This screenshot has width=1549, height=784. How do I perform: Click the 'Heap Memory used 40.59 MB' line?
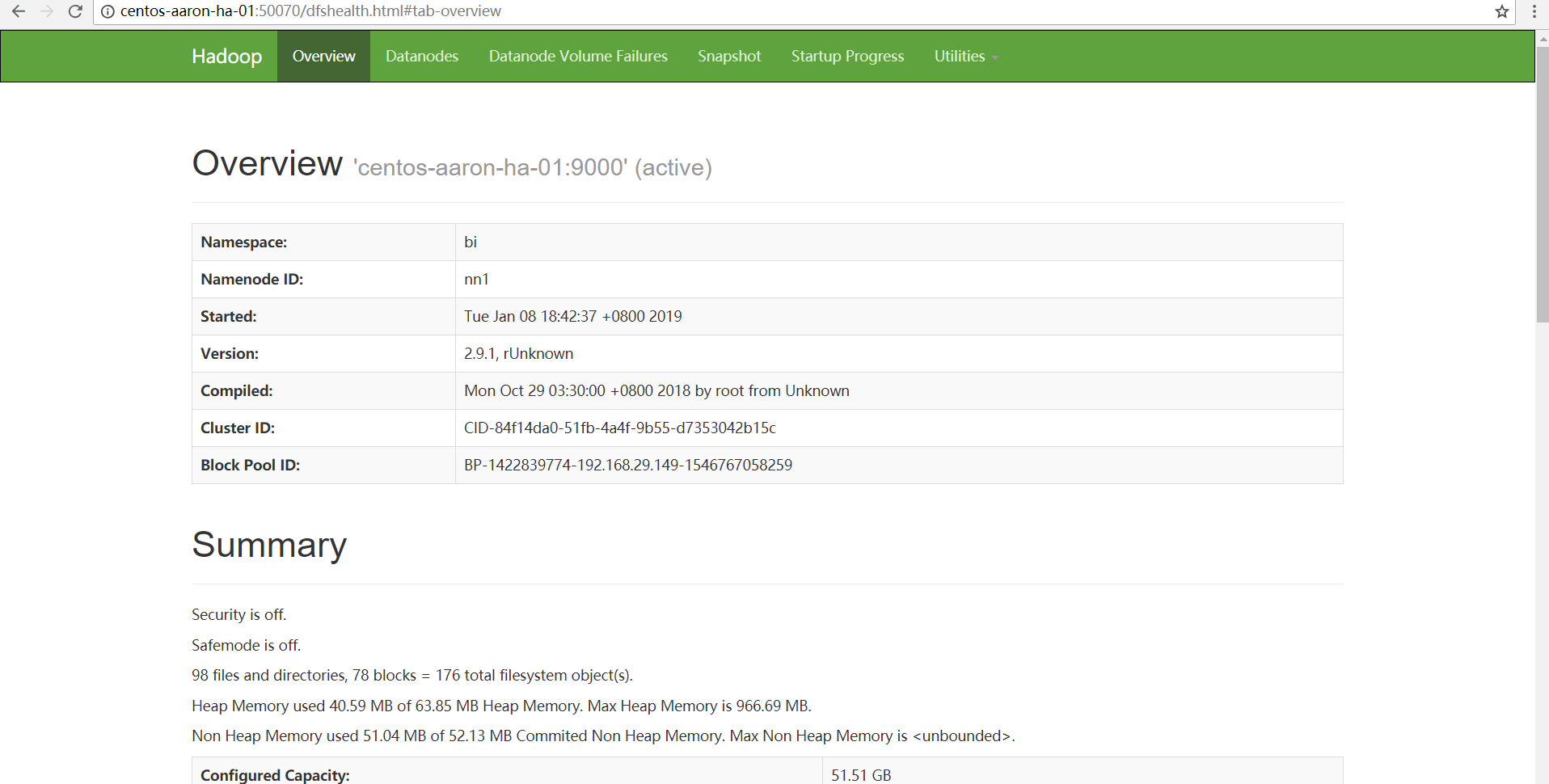pyautogui.click(x=501, y=706)
